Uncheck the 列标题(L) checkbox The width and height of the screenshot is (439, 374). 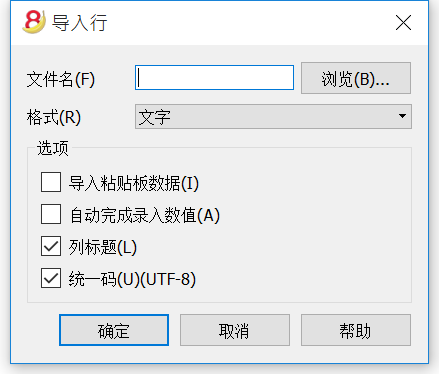point(51,246)
